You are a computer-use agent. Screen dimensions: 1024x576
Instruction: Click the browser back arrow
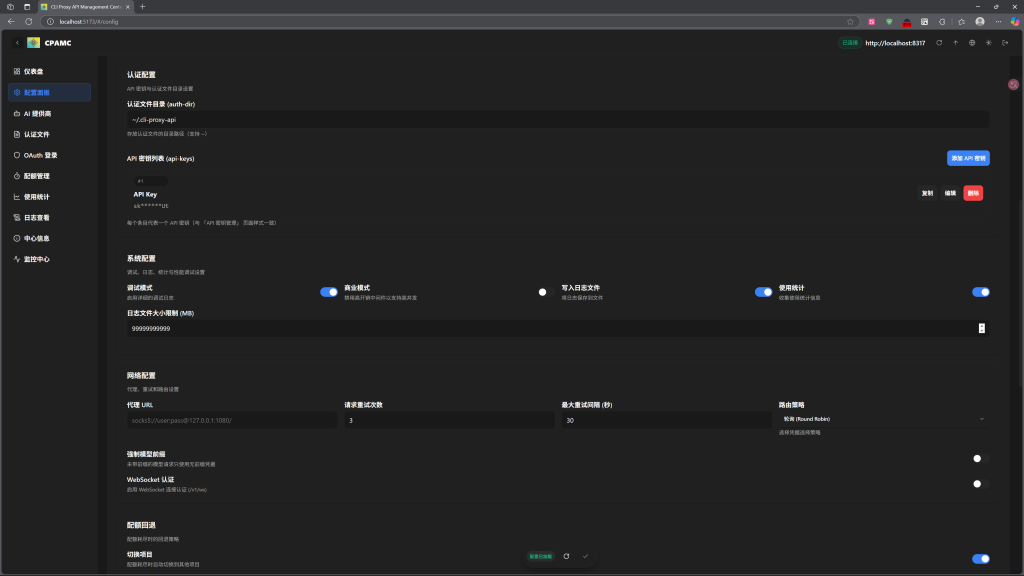click(x=11, y=22)
